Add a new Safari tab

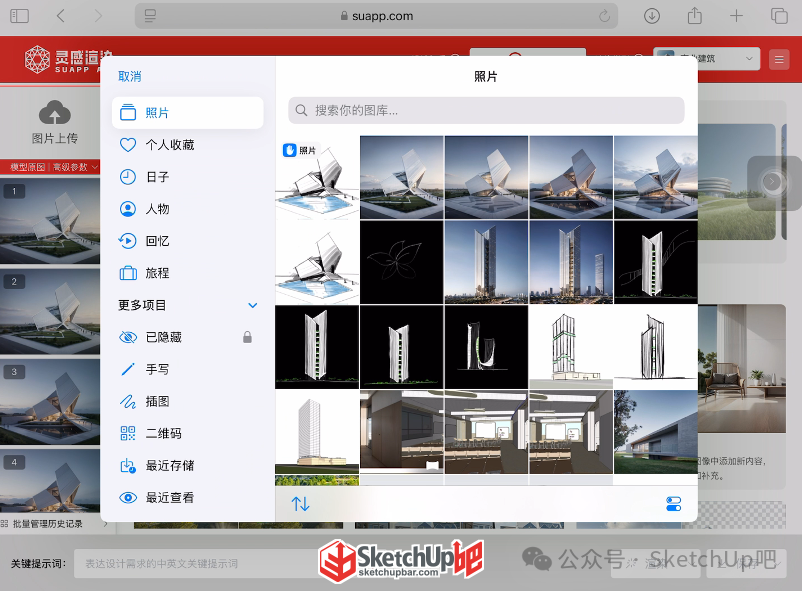tap(736, 16)
